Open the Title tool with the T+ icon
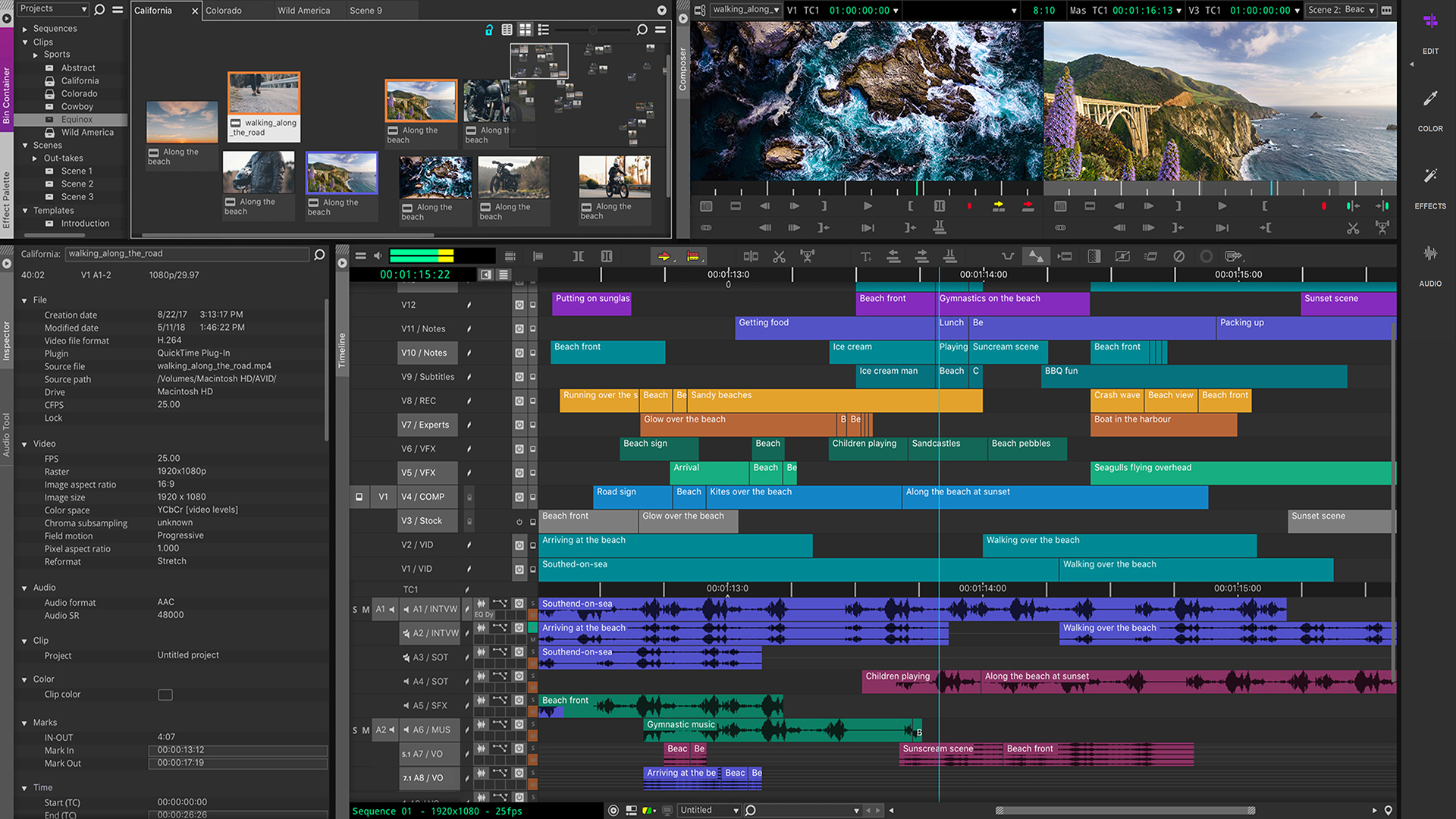 (865, 256)
